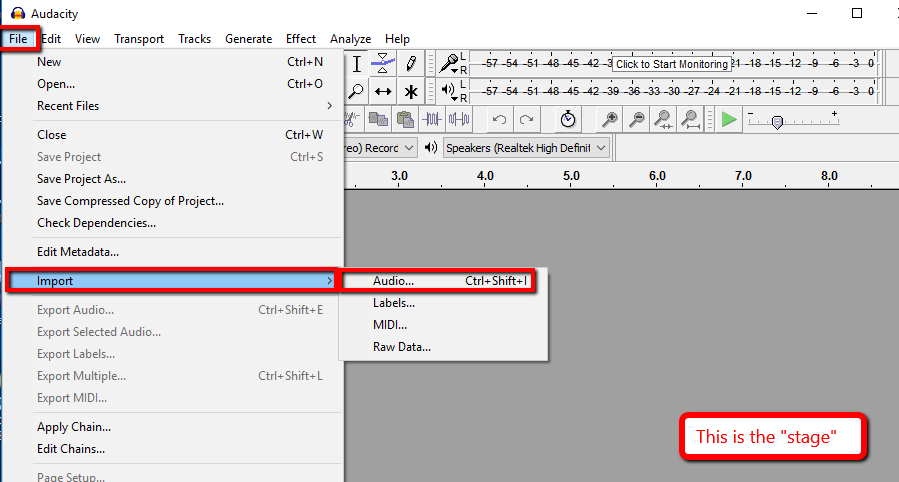Click the Redo arrow icon
The height and width of the screenshot is (482, 899).
pyautogui.click(x=526, y=119)
